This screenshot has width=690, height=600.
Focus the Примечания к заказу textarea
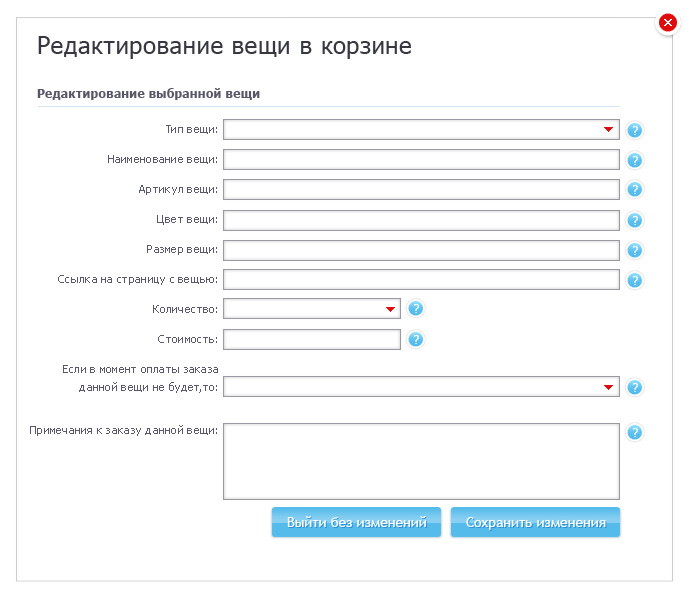coord(421,460)
